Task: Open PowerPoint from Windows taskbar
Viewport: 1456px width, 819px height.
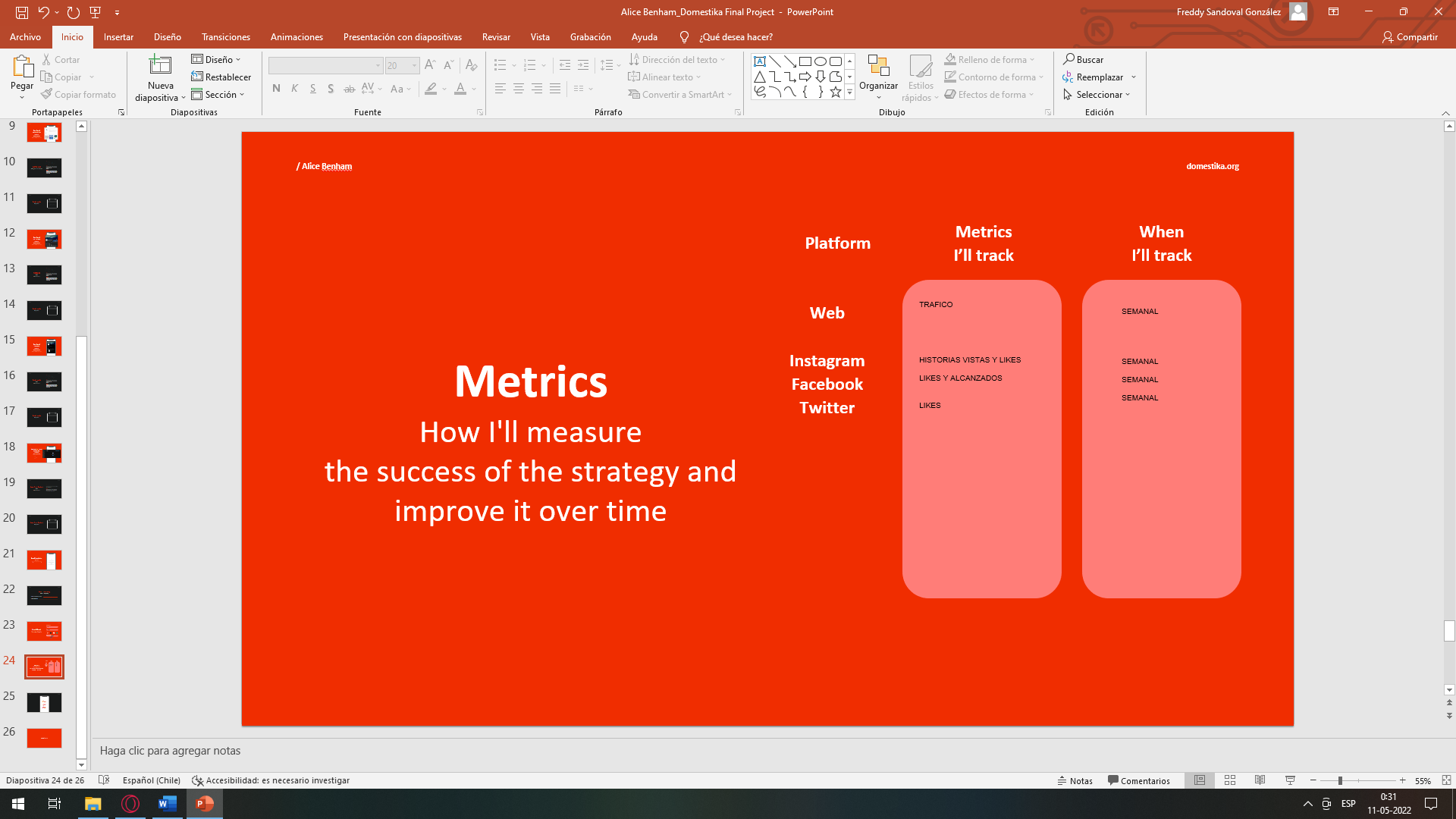Action: [205, 804]
